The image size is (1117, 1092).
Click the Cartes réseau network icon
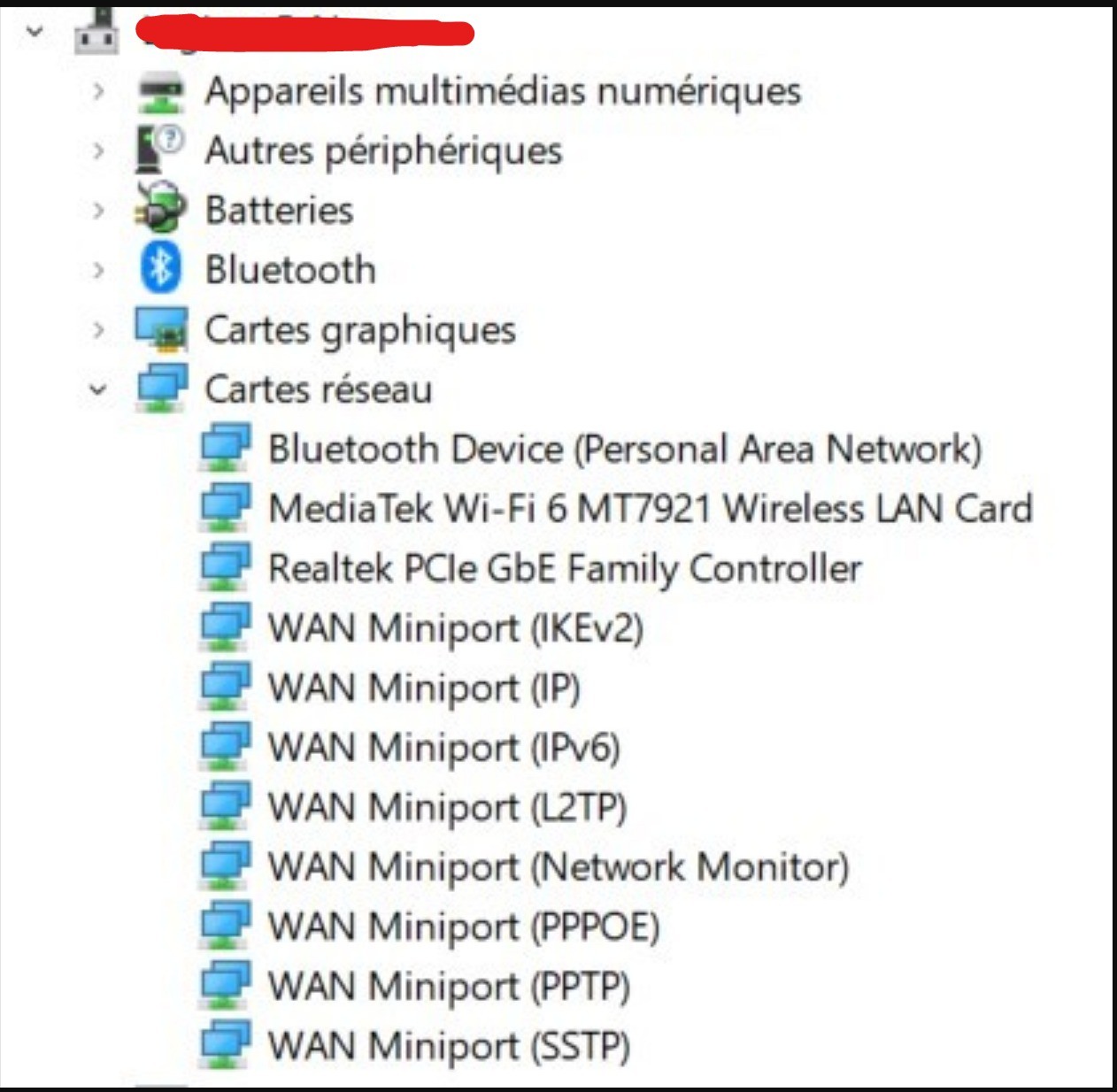click(162, 388)
